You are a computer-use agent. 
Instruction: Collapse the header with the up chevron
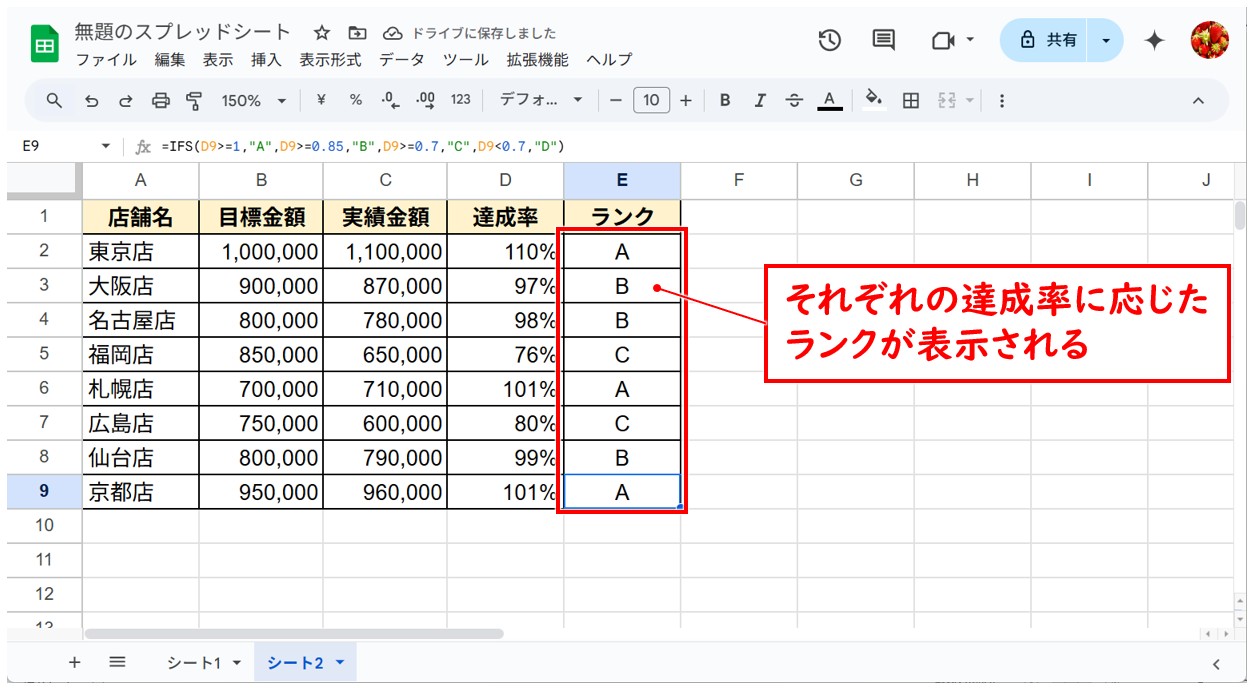(1198, 100)
